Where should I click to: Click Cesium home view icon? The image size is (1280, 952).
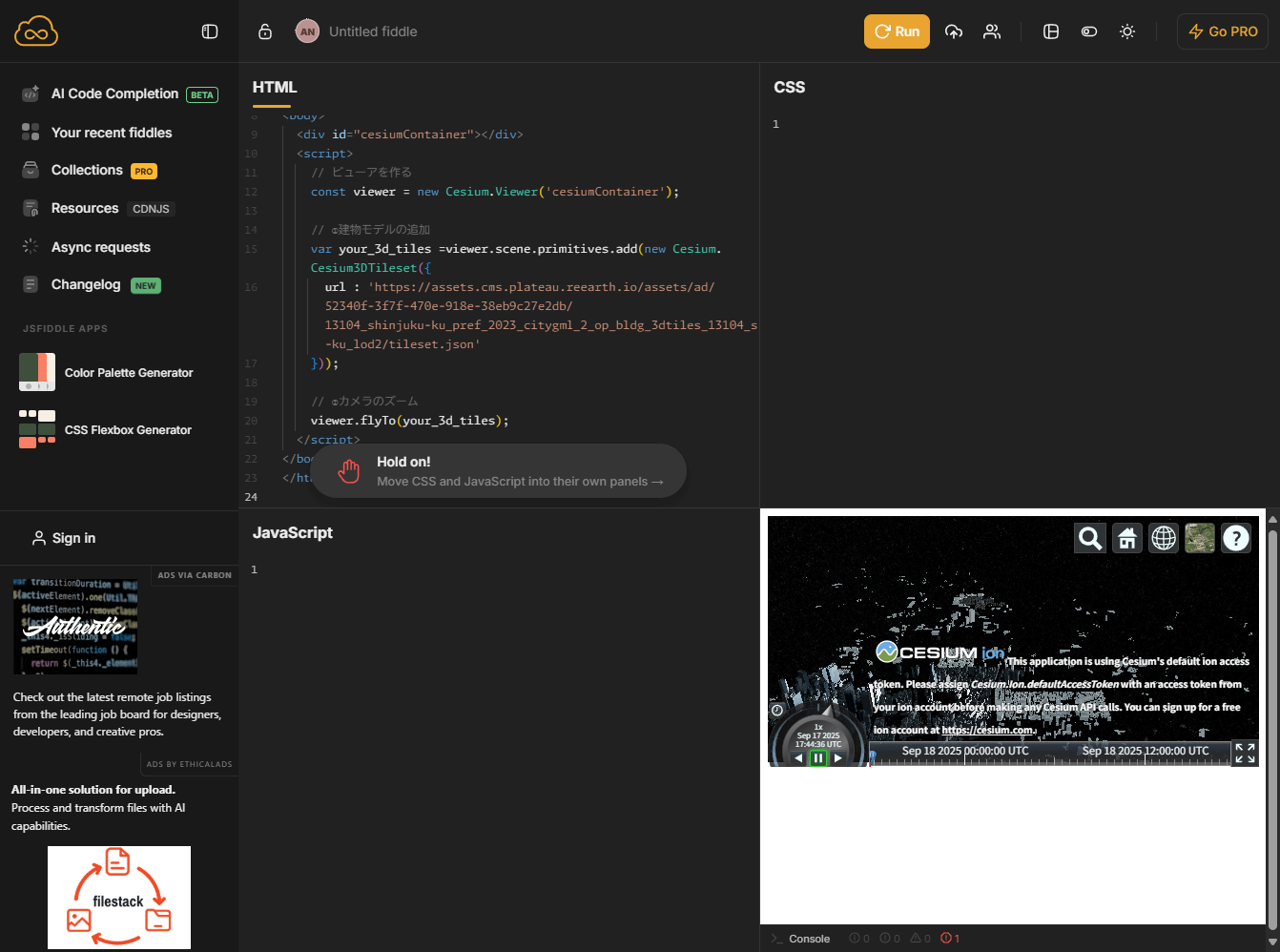[1127, 538]
